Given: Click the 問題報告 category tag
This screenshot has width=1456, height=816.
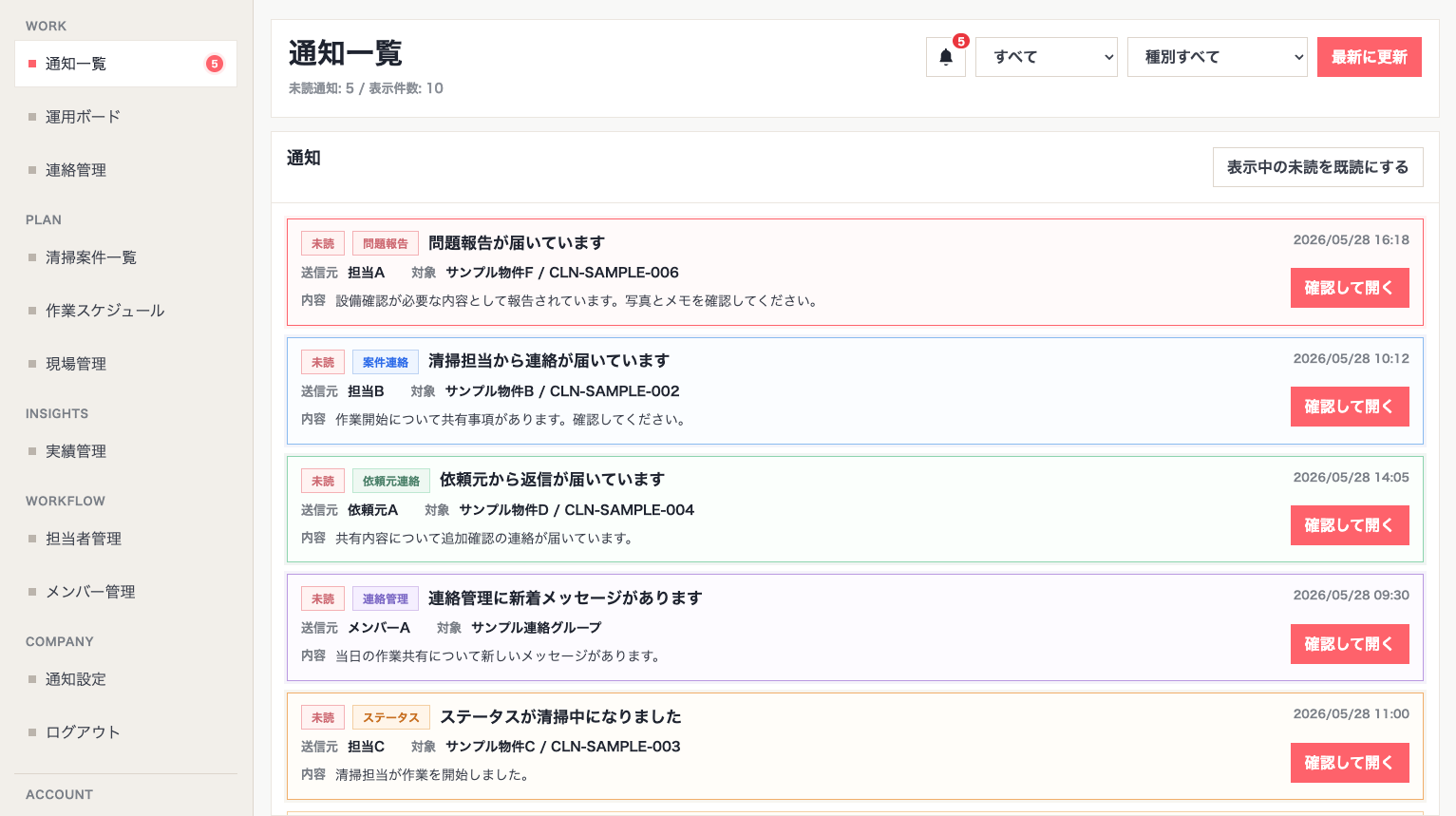Looking at the screenshot, I should point(386,244).
